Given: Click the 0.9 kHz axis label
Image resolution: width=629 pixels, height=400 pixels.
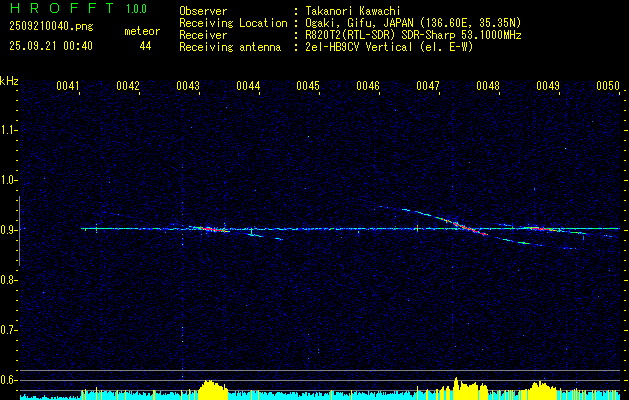Looking at the screenshot, I should [x=7, y=230].
